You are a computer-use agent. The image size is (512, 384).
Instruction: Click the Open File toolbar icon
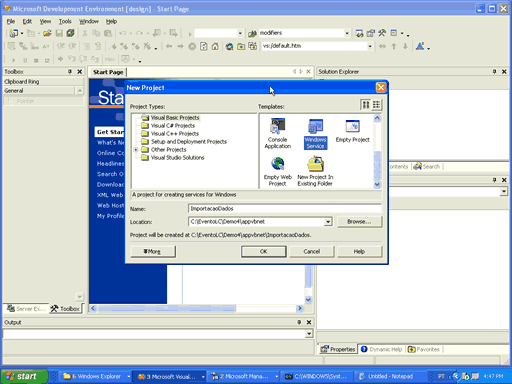[47, 33]
